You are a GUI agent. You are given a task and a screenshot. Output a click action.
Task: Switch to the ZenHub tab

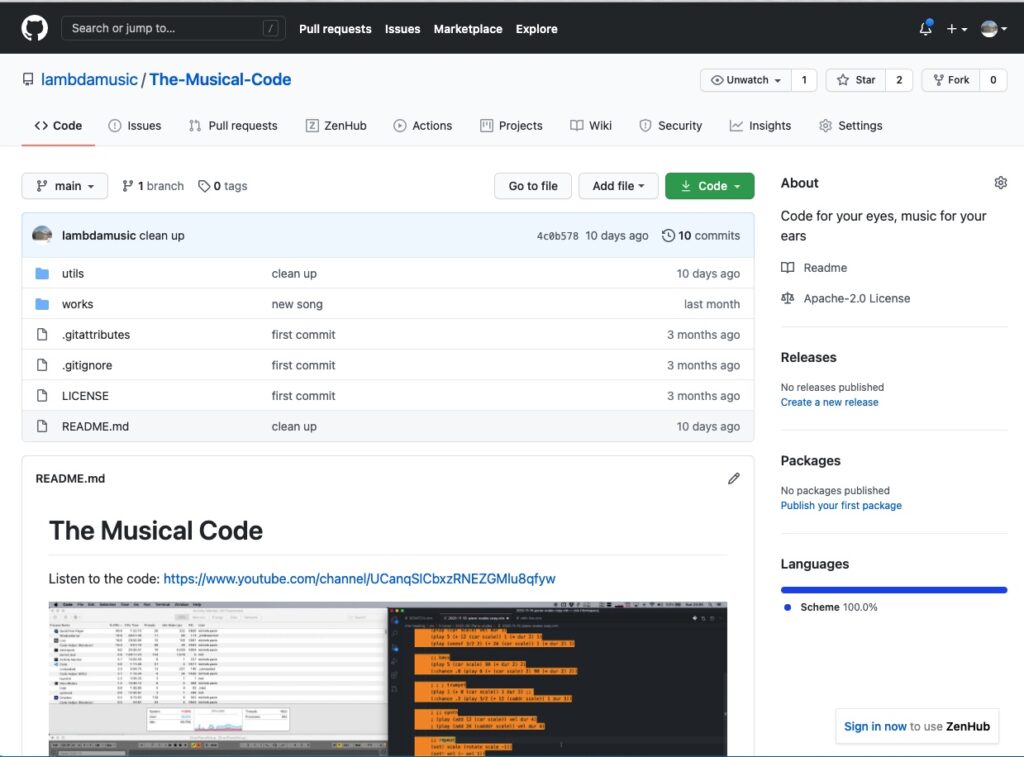coord(336,125)
